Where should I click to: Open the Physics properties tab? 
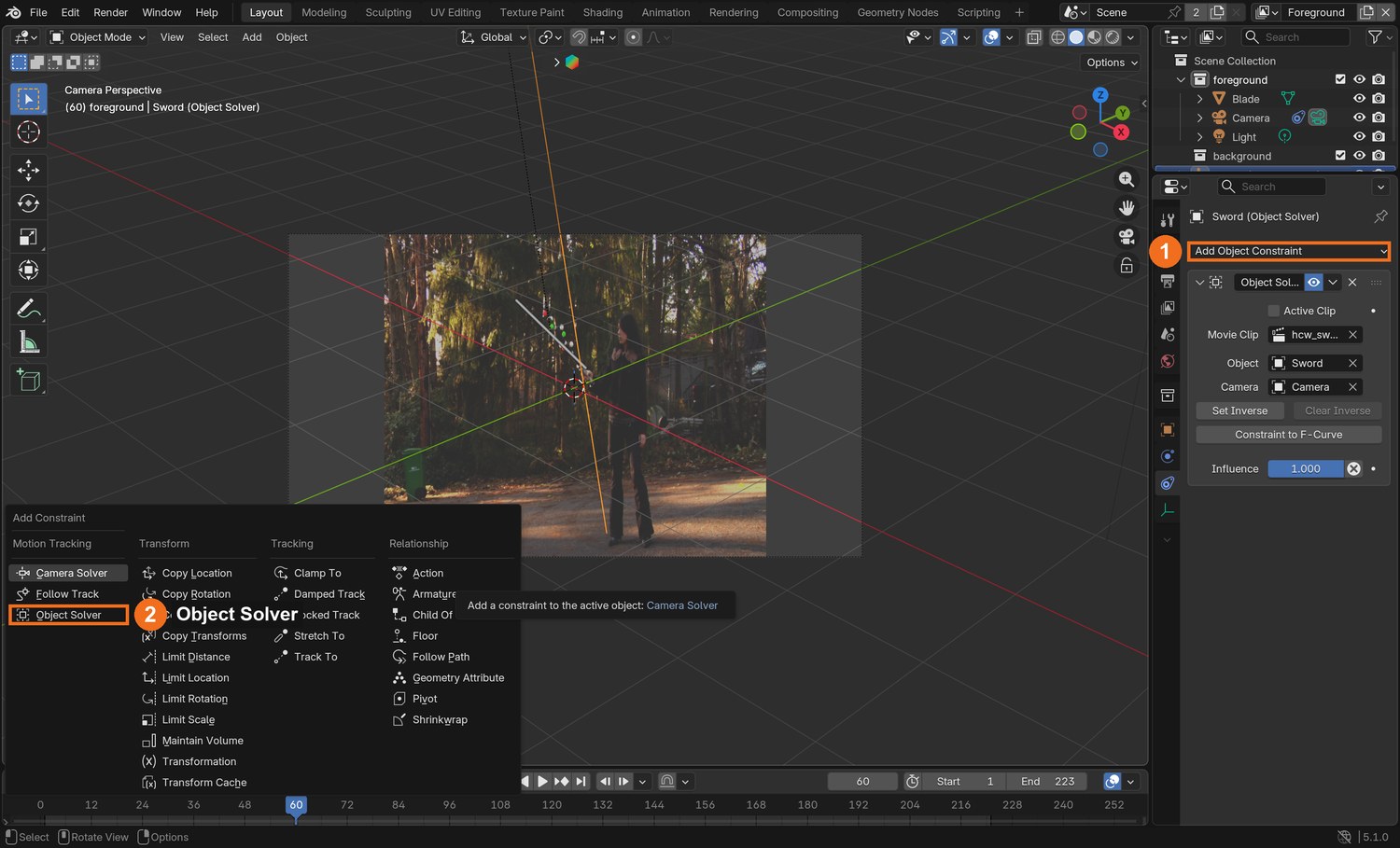pos(1168,456)
